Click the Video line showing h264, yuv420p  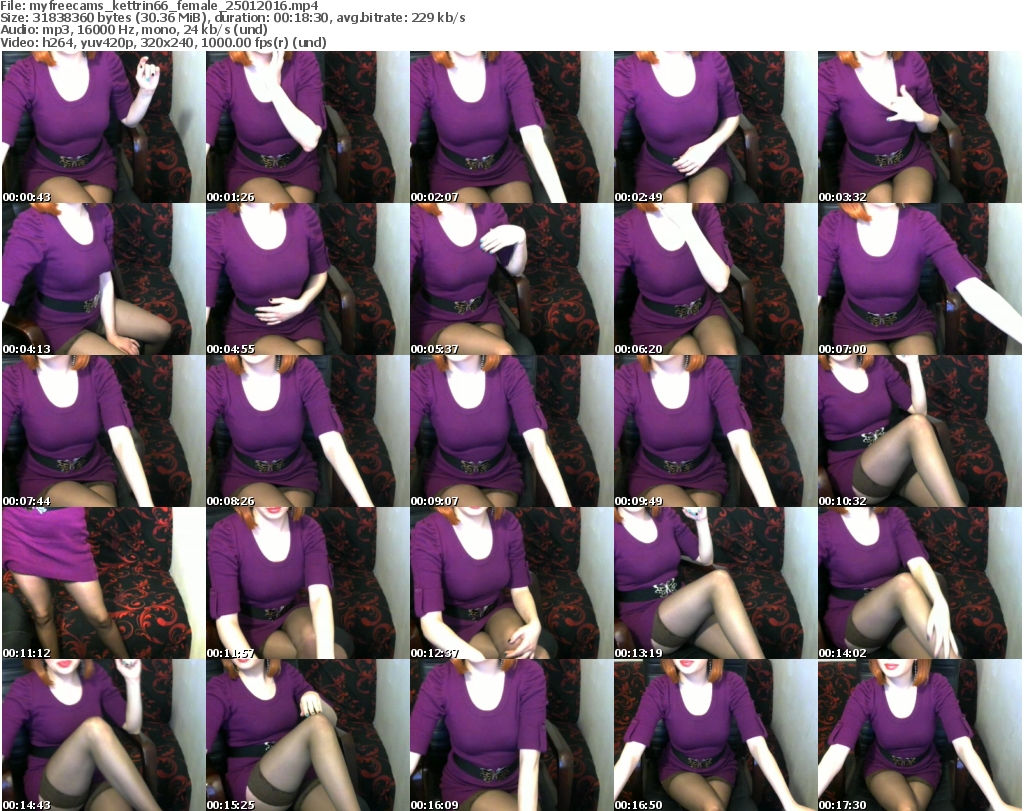[163, 42]
